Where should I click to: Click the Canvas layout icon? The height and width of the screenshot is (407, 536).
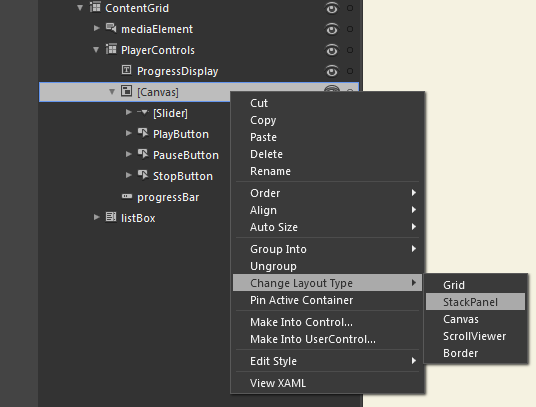pyautogui.click(x=126, y=91)
